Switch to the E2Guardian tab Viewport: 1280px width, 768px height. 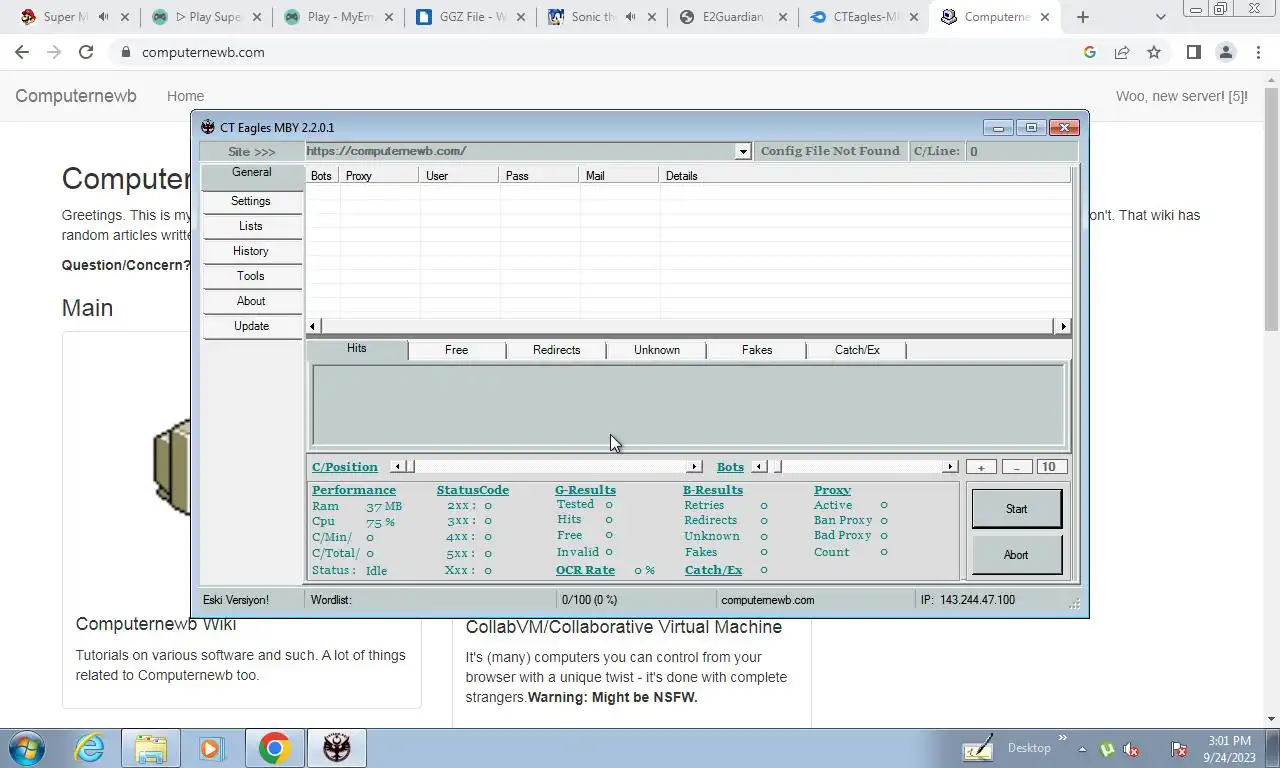(734, 17)
